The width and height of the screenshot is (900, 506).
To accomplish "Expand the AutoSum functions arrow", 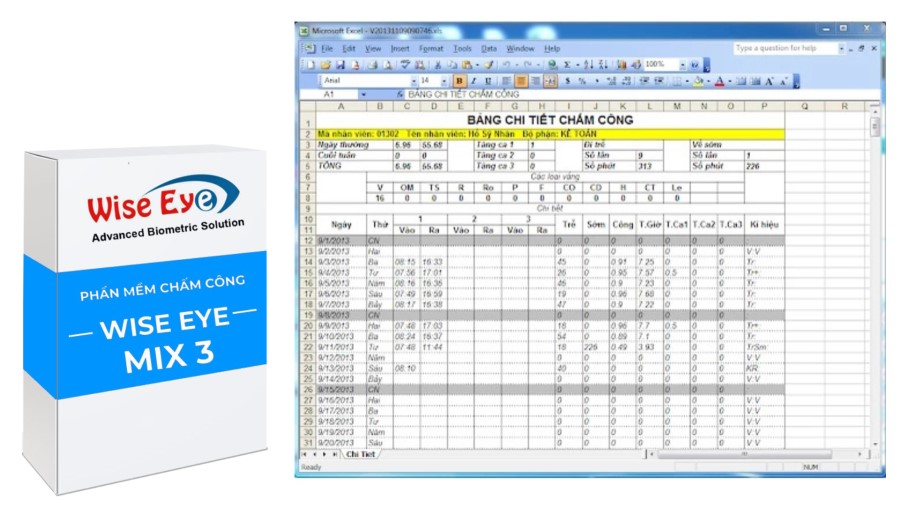I will (577, 65).
